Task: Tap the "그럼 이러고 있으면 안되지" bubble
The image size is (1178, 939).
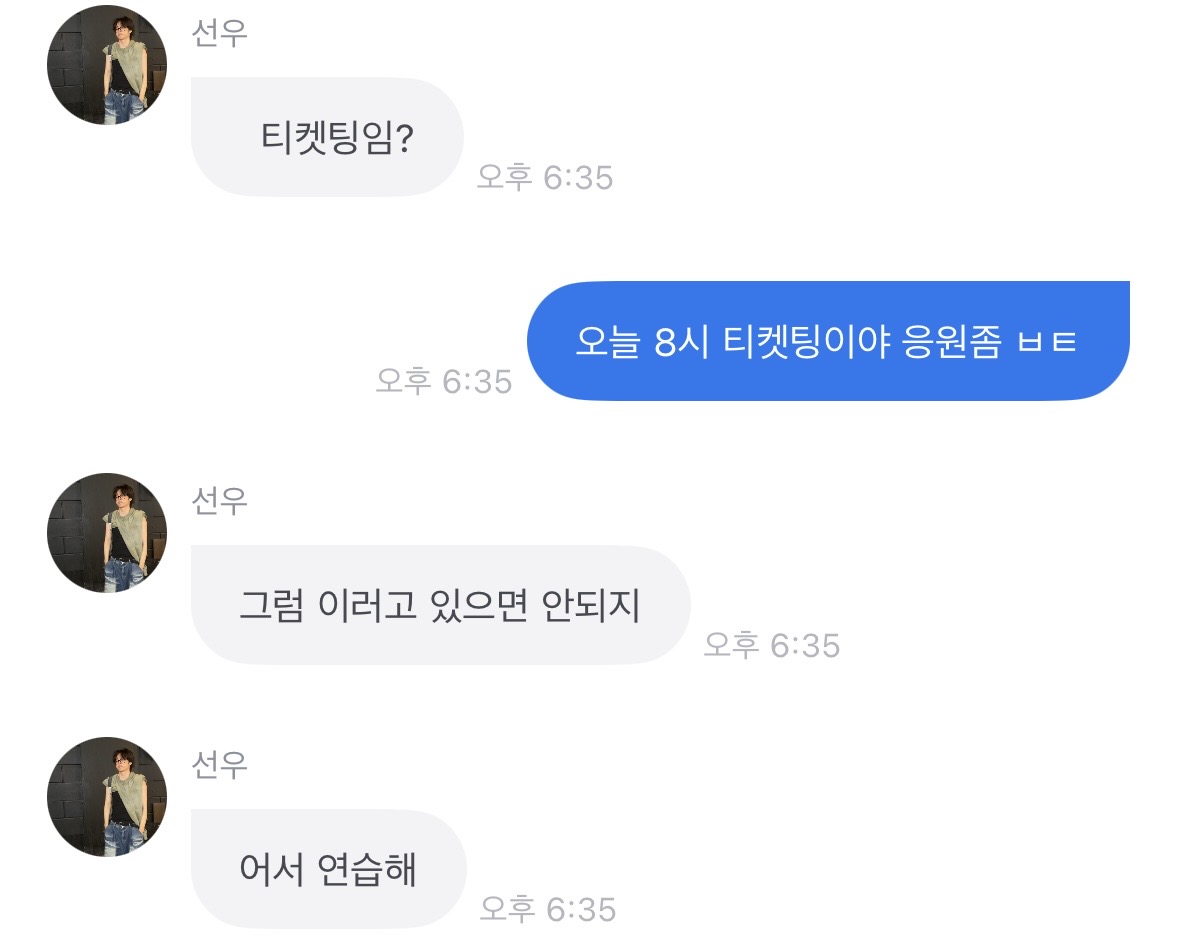Action: coord(440,605)
